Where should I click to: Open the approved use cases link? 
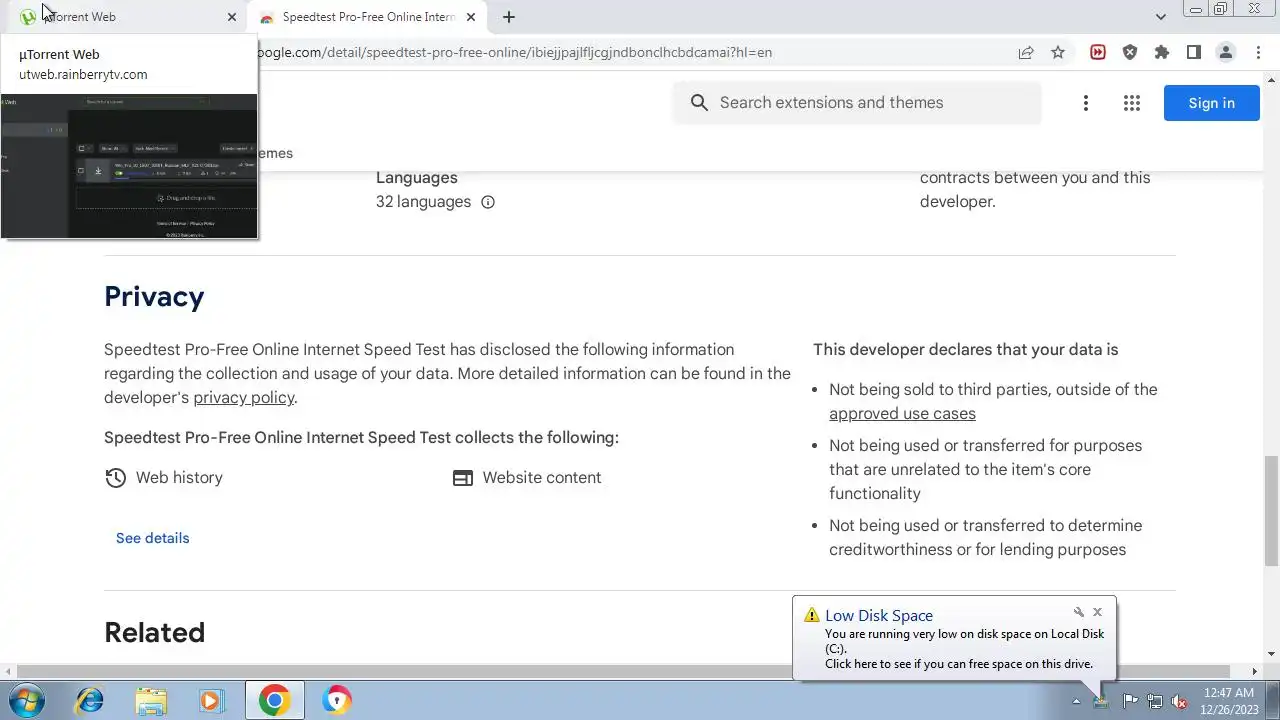pos(902,414)
